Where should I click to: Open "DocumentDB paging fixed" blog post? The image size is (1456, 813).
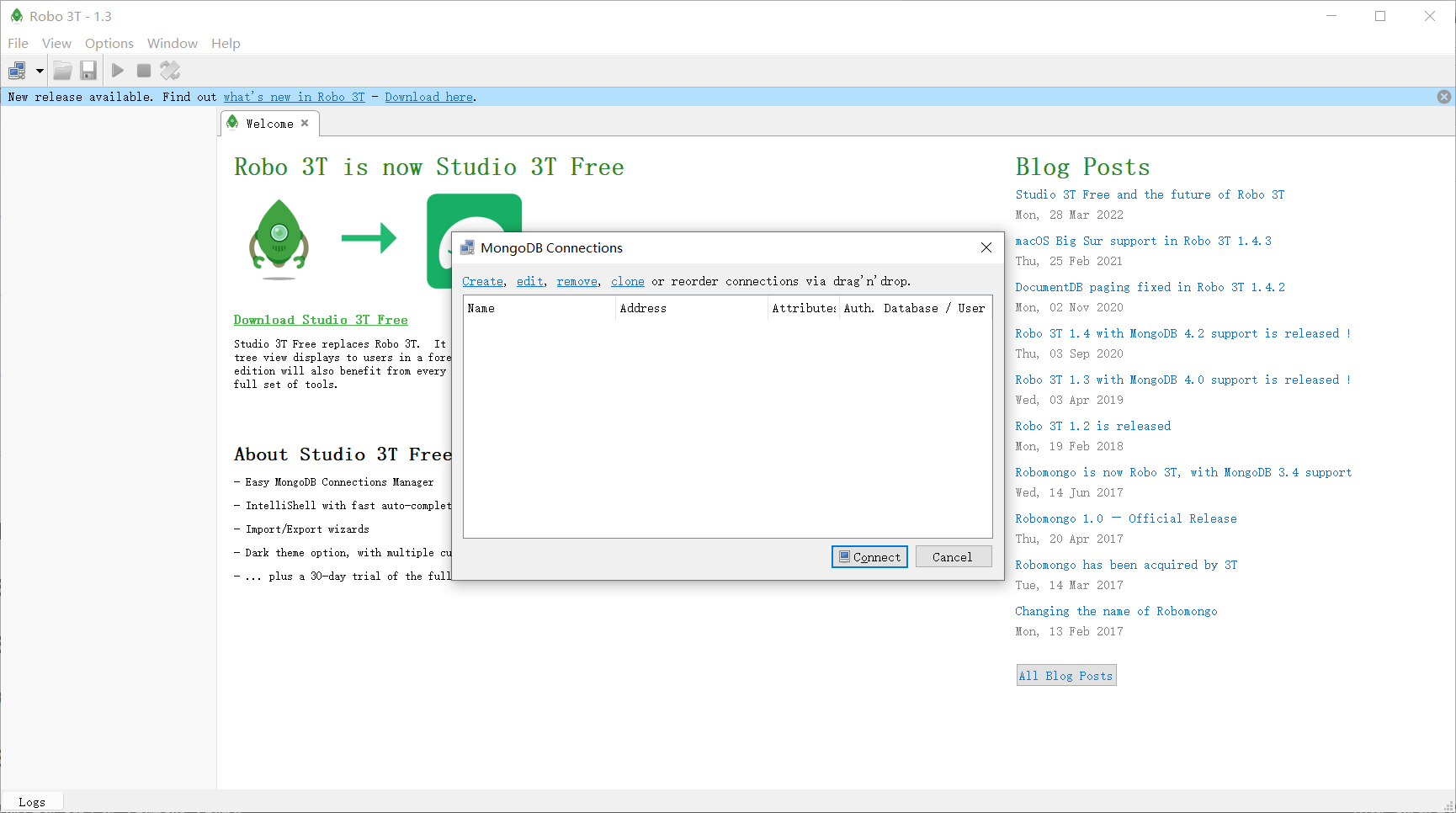pos(1150,287)
